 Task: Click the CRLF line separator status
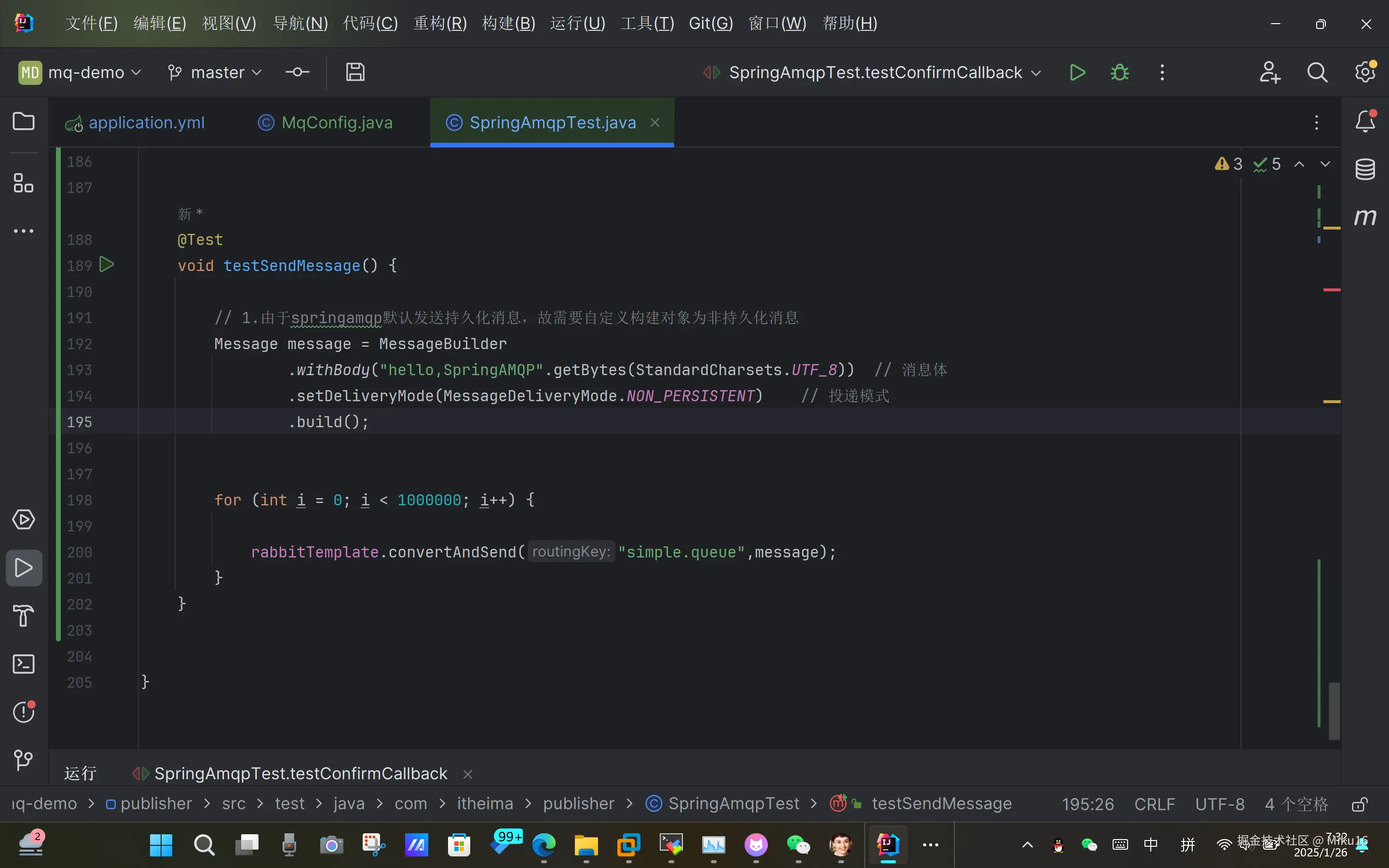click(1154, 804)
